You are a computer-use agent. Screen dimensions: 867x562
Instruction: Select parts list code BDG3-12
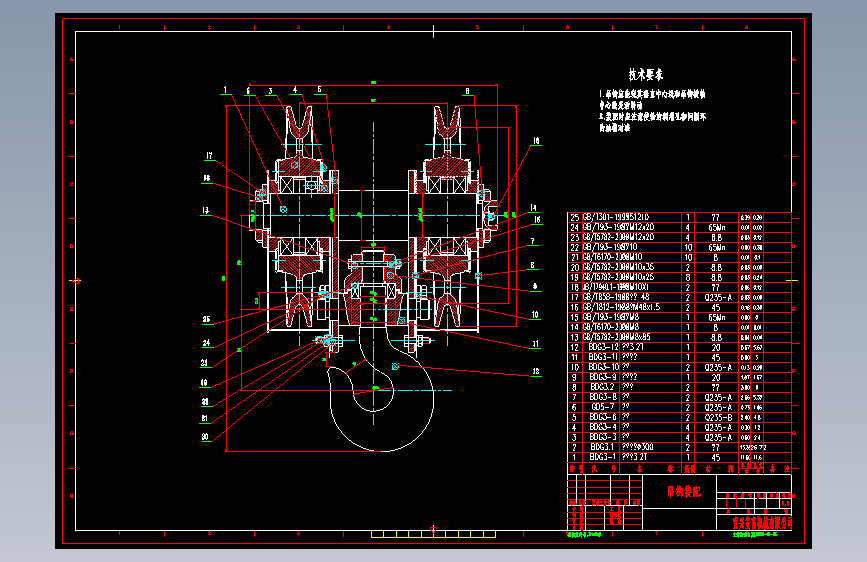(603, 347)
